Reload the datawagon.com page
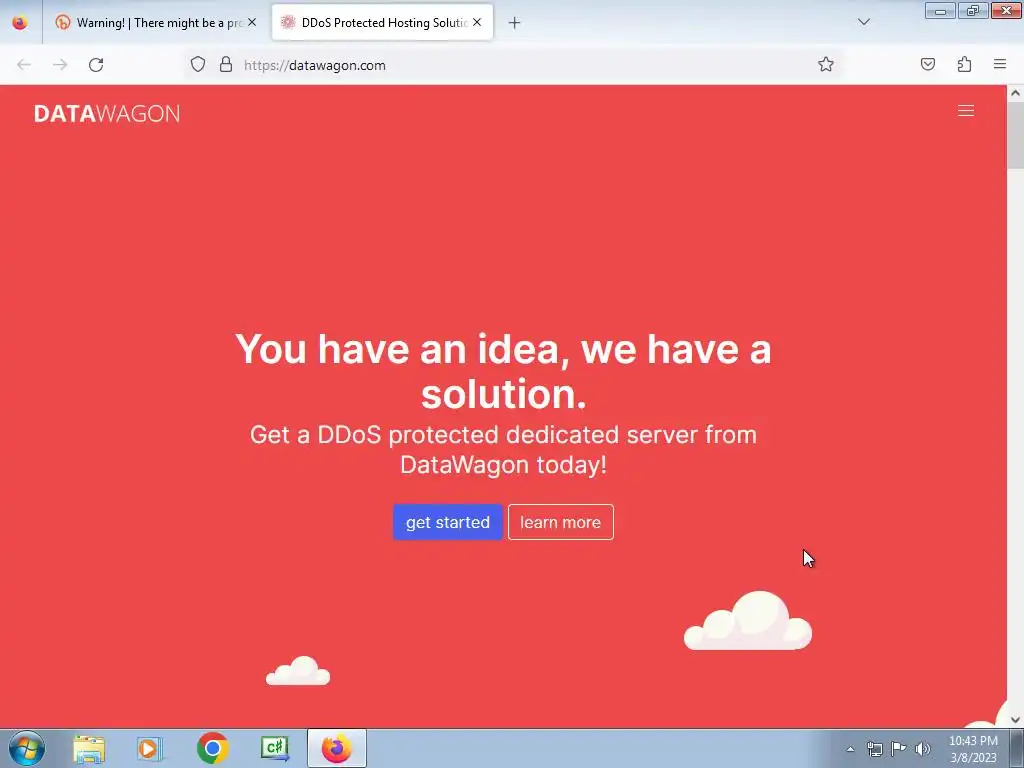This screenshot has height=768, width=1024. pos(96,65)
